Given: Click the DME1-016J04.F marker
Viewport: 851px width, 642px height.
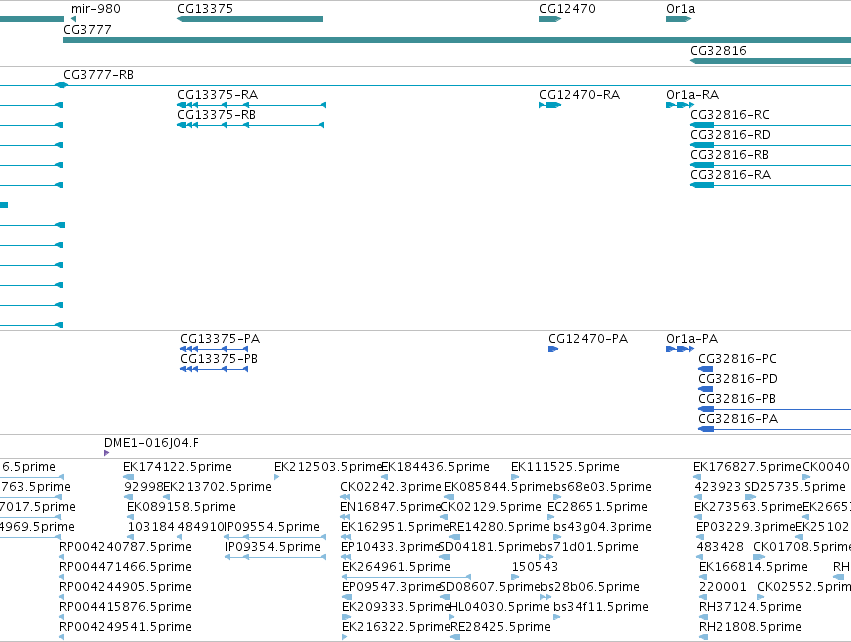Looking at the screenshot, I should 106,453.
